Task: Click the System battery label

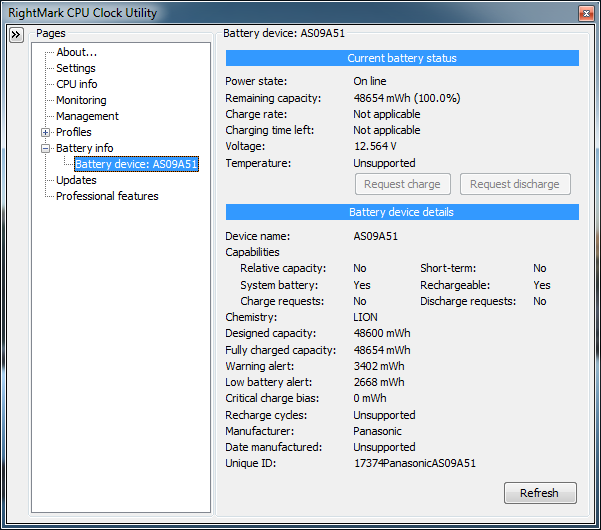Action: 279,286
